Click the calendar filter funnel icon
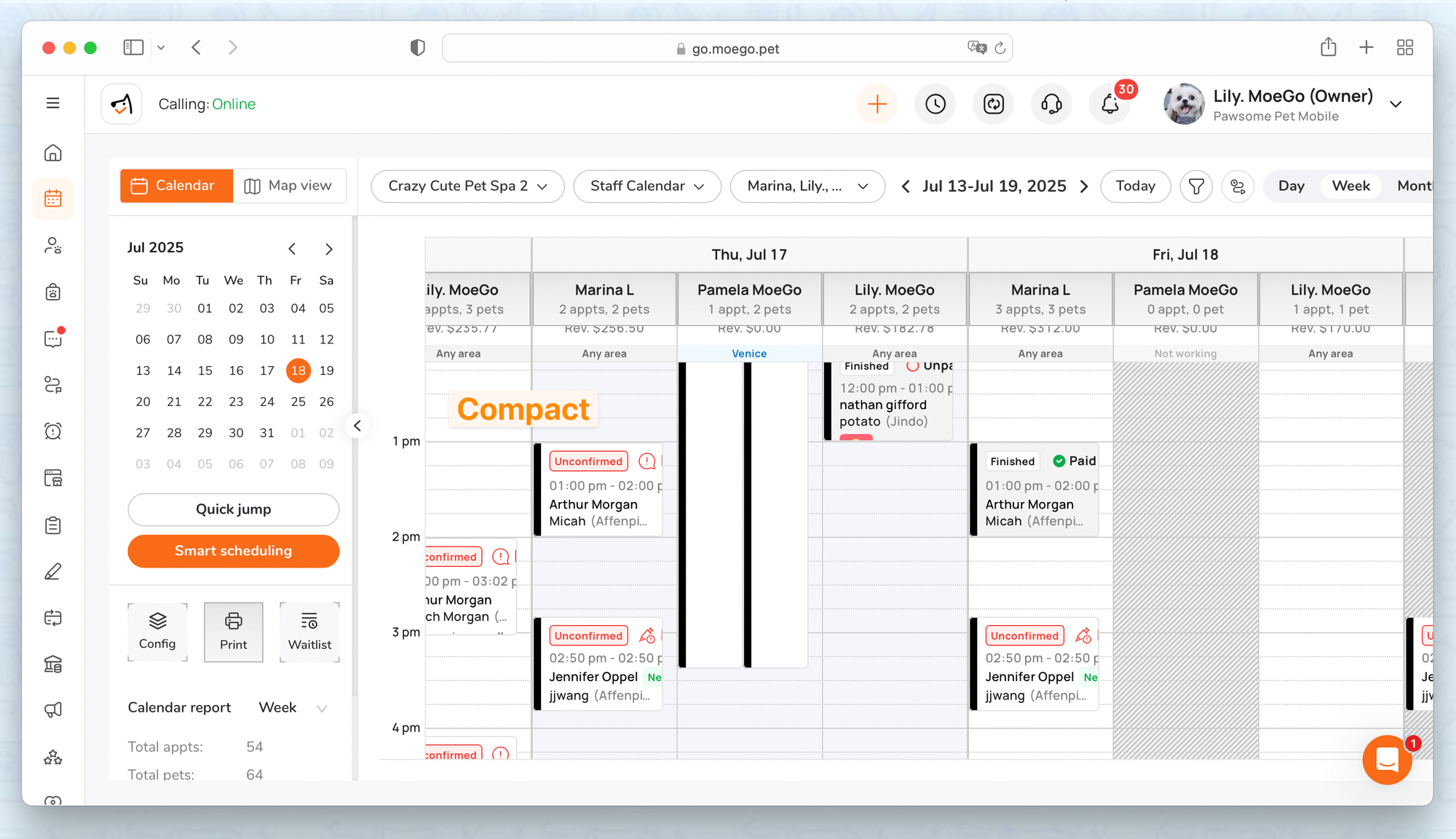Screen dimensions: 1456x839 click(1195, 186)
